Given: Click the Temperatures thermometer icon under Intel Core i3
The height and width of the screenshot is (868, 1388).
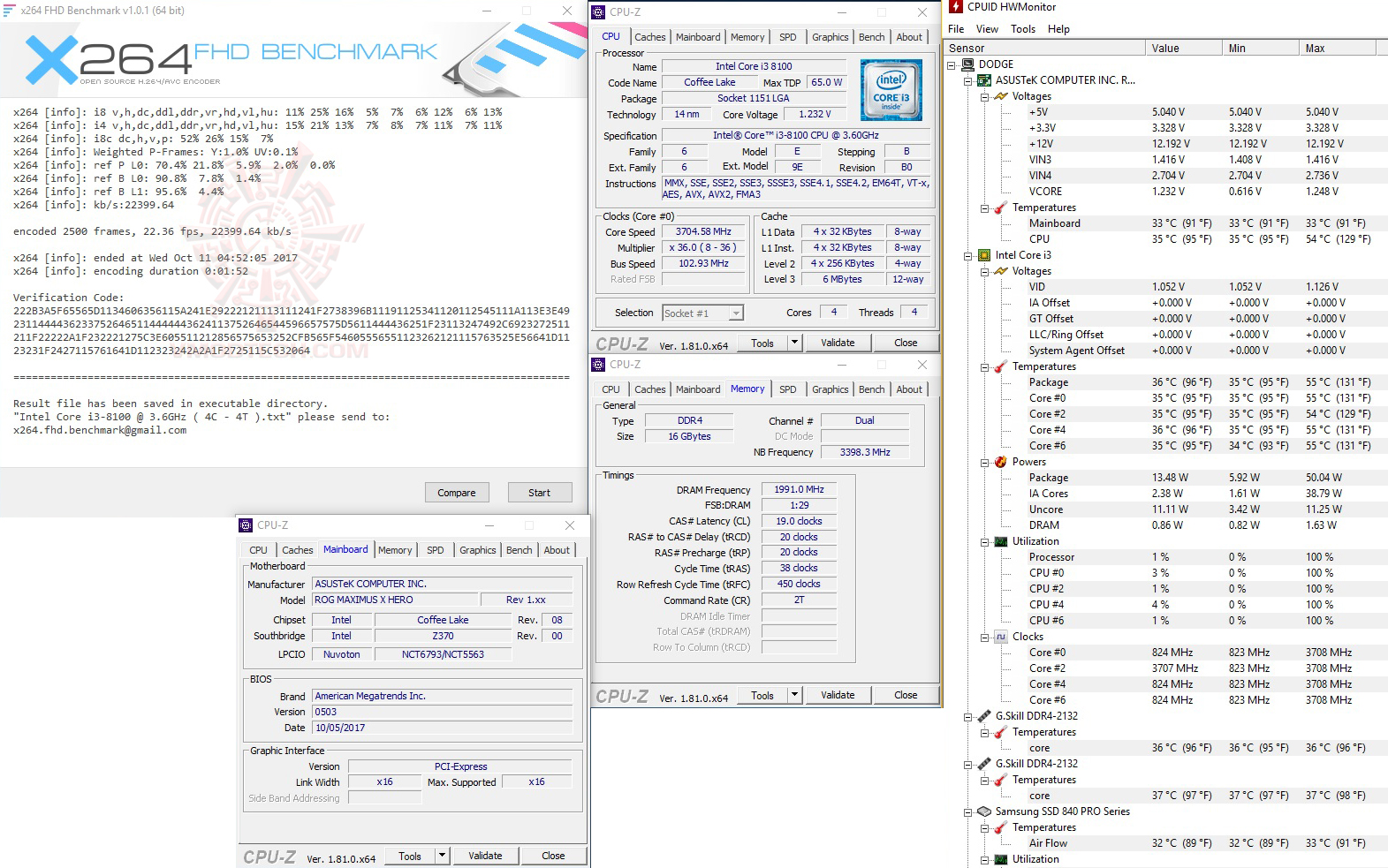Looking at the screenshot, I should coord(1001,366).
